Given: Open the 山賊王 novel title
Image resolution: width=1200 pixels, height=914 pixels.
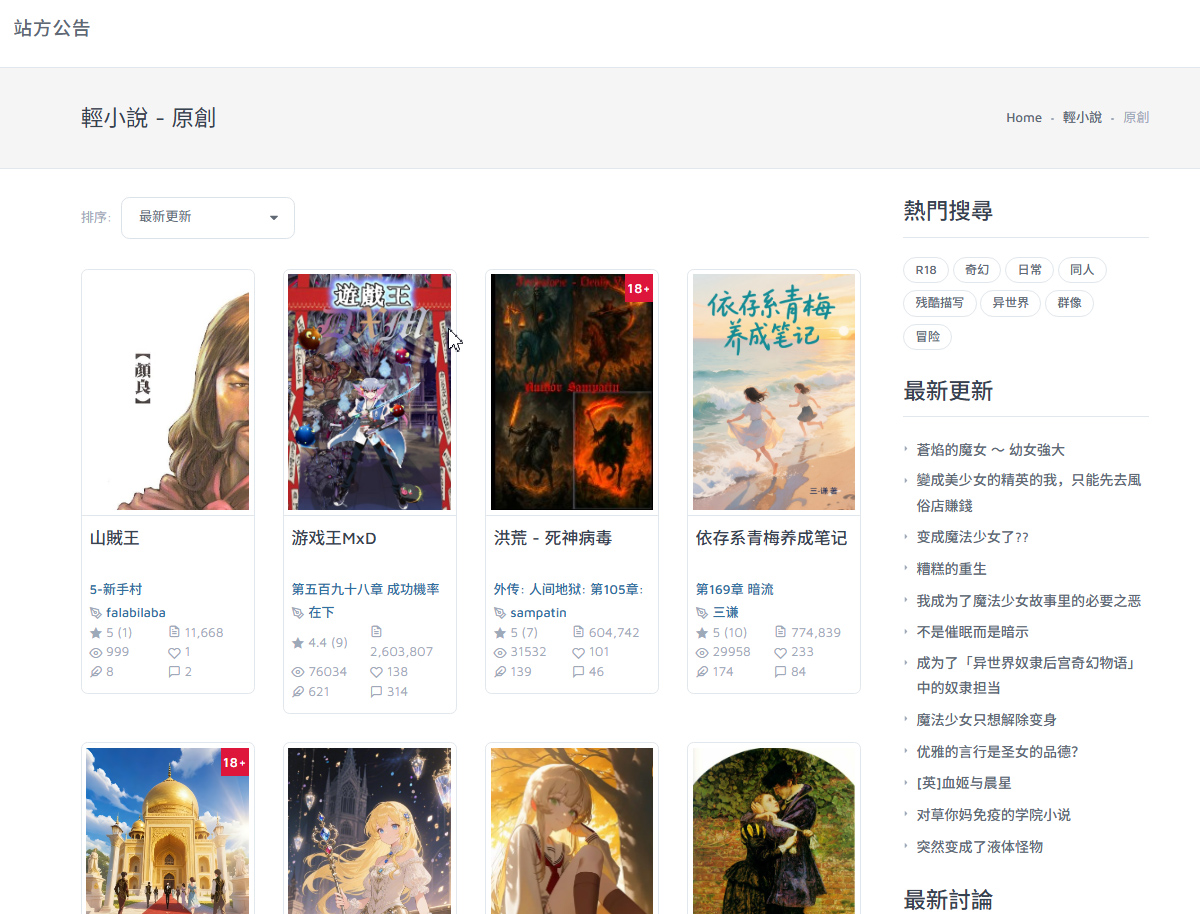Looking at the screenshot, I should [x=115, y=538].
